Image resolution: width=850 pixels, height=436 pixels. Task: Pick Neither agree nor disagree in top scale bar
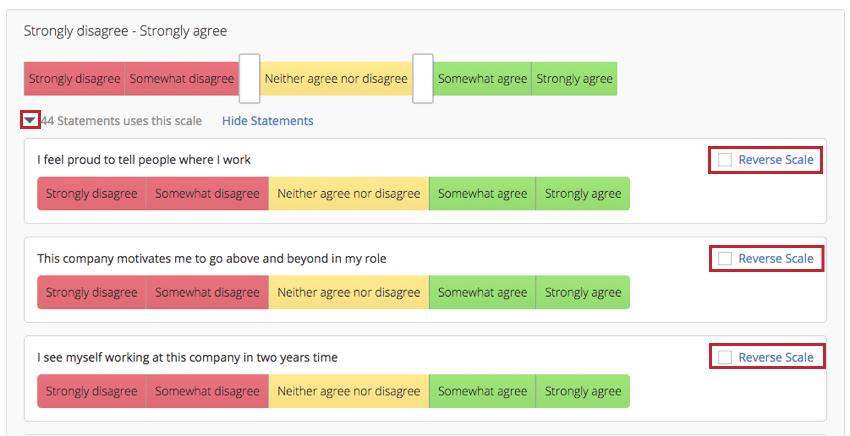[x=336, y=79]
